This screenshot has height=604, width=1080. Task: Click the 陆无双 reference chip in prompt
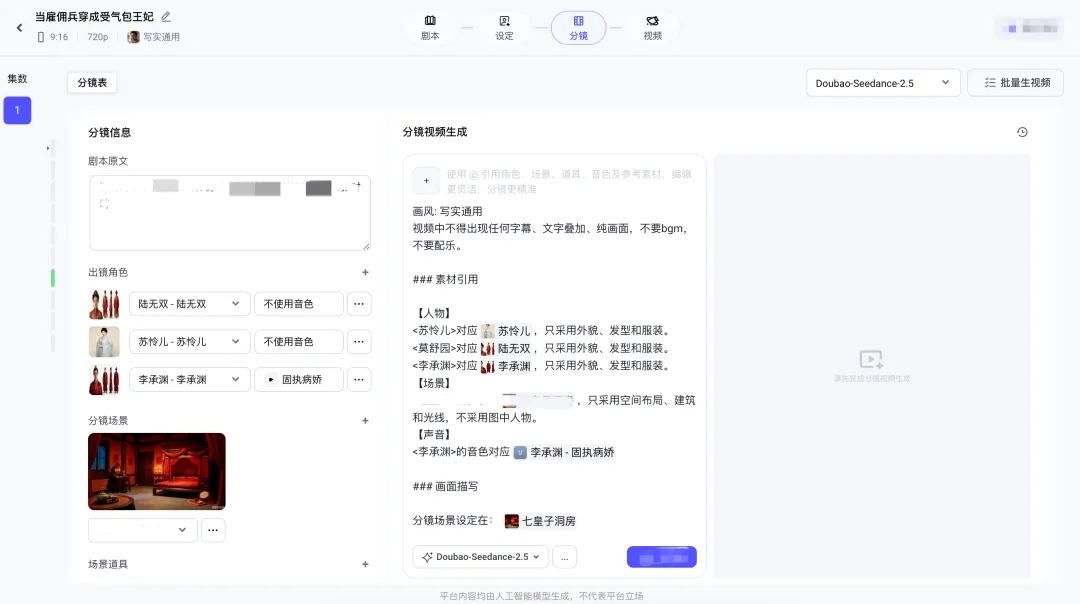click(506, 348)
